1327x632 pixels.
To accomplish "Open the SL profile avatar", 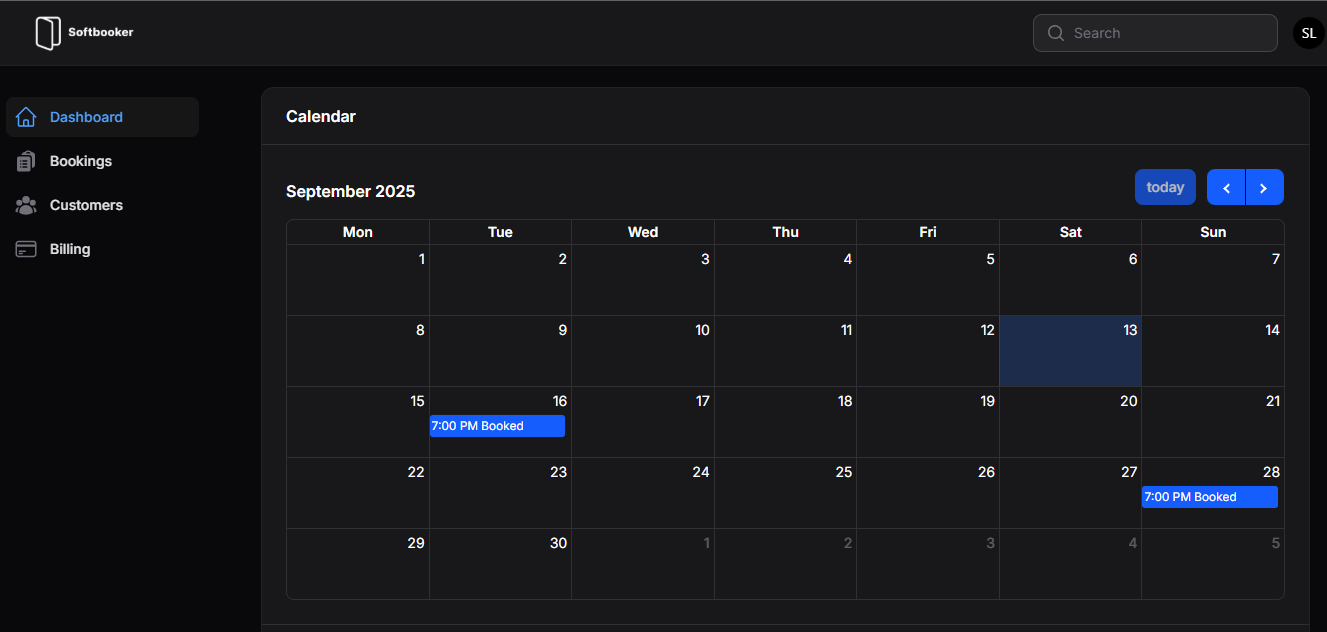I will [x=1308, y=32].
